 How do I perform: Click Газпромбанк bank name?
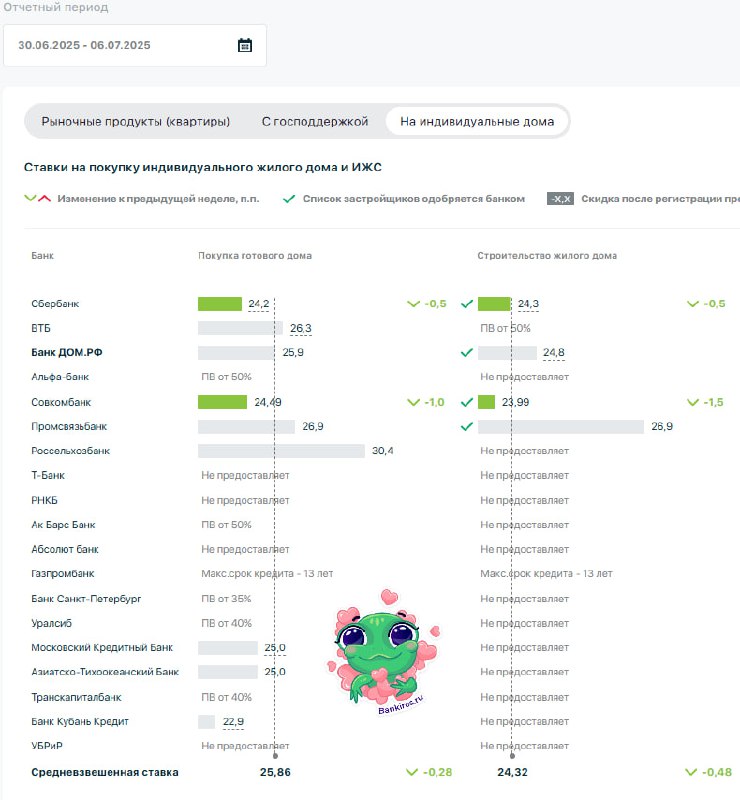63,573
